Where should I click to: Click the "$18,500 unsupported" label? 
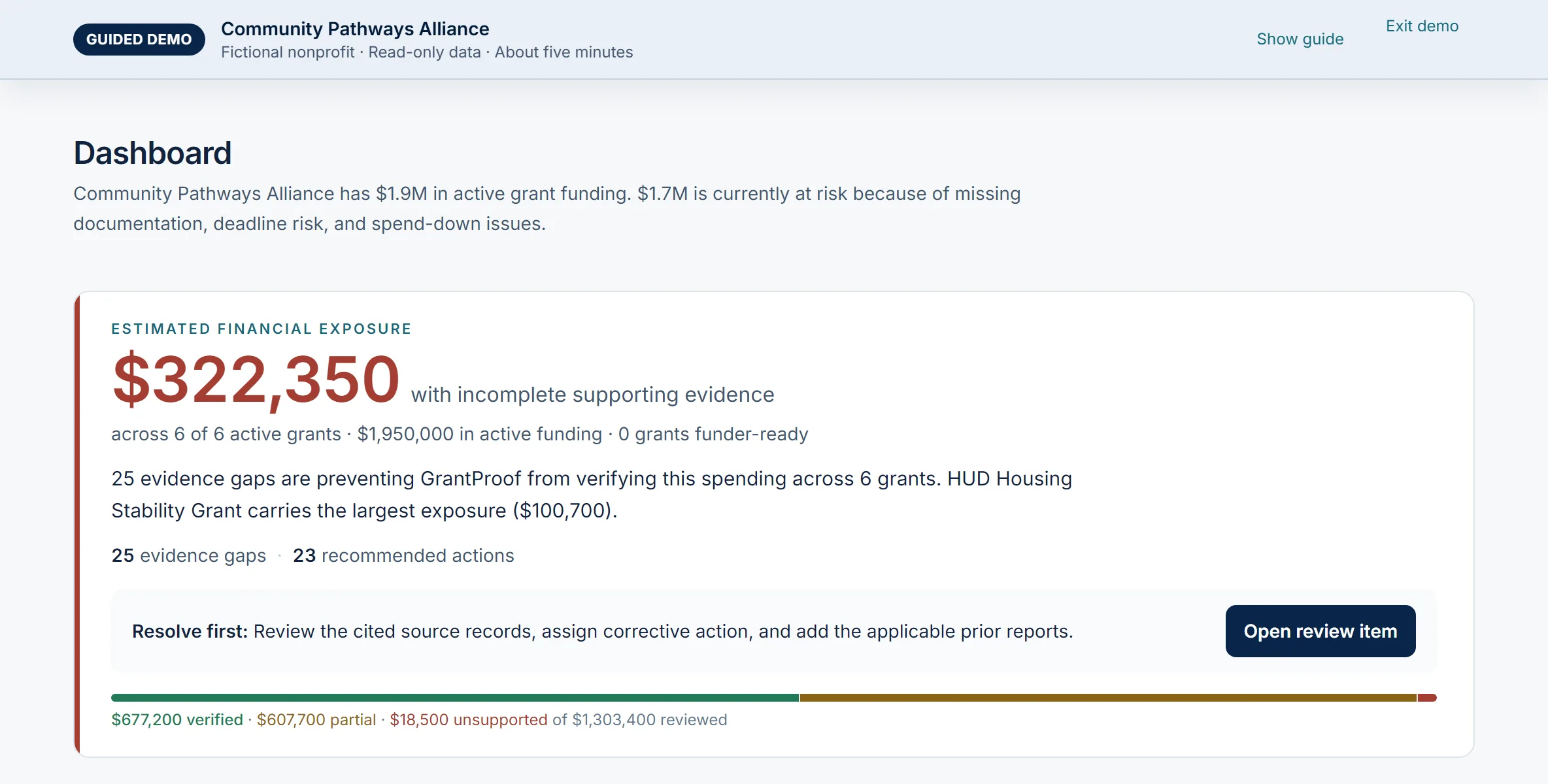tap(469, 720)
